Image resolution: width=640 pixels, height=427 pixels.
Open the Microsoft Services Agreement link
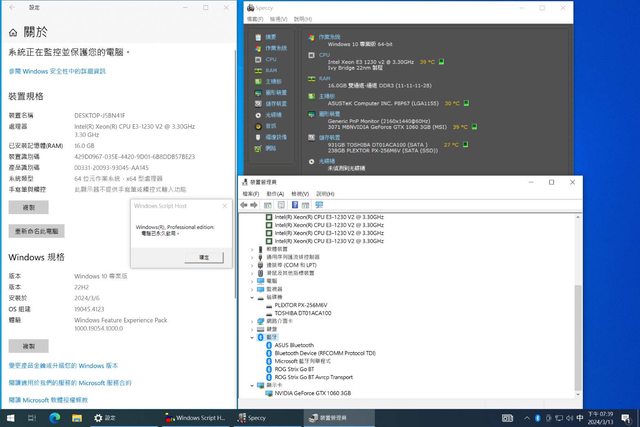click(70, 383)
